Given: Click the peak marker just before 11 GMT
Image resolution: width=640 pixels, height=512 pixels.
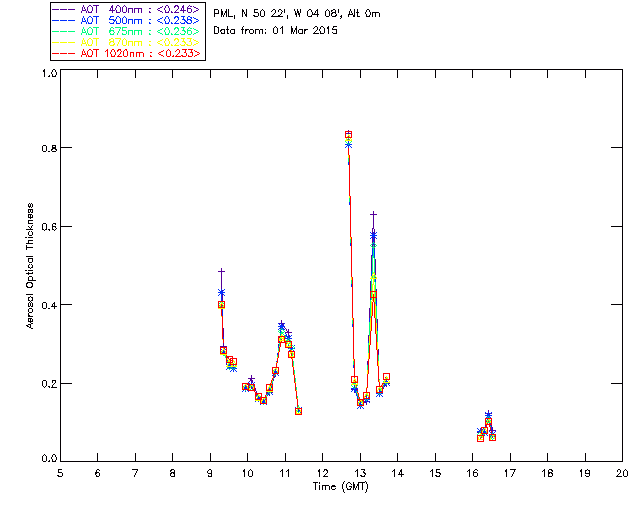Looking at the screenshot, I should tap(282, 326).
